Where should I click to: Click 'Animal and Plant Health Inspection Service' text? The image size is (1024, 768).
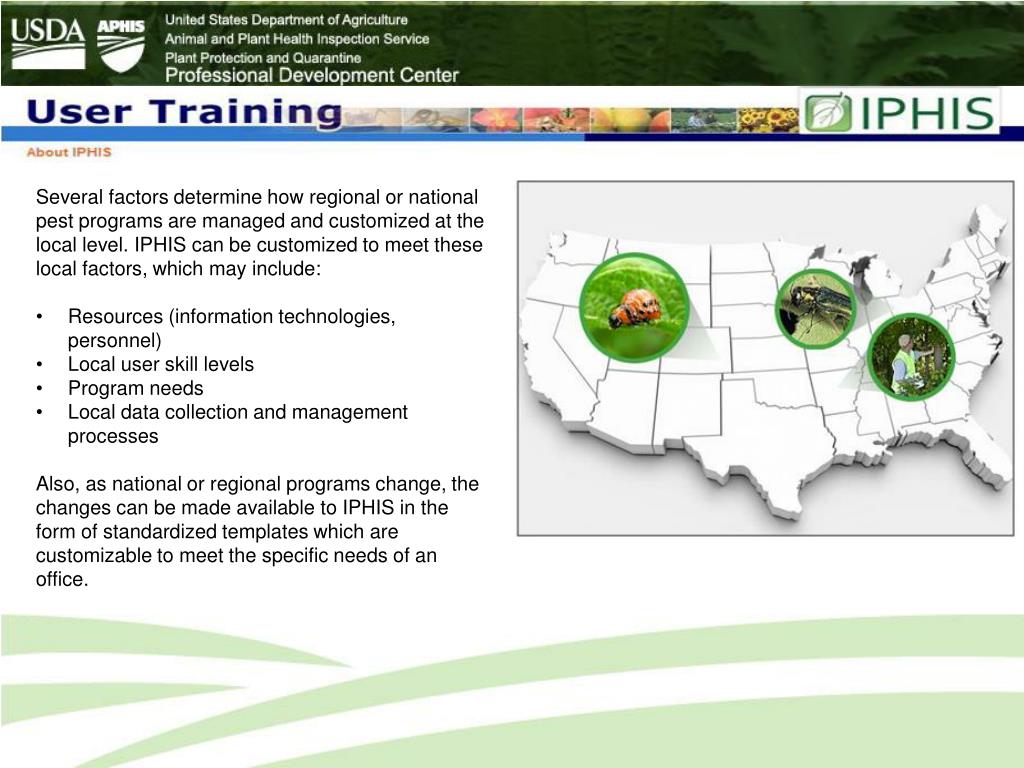297,39
